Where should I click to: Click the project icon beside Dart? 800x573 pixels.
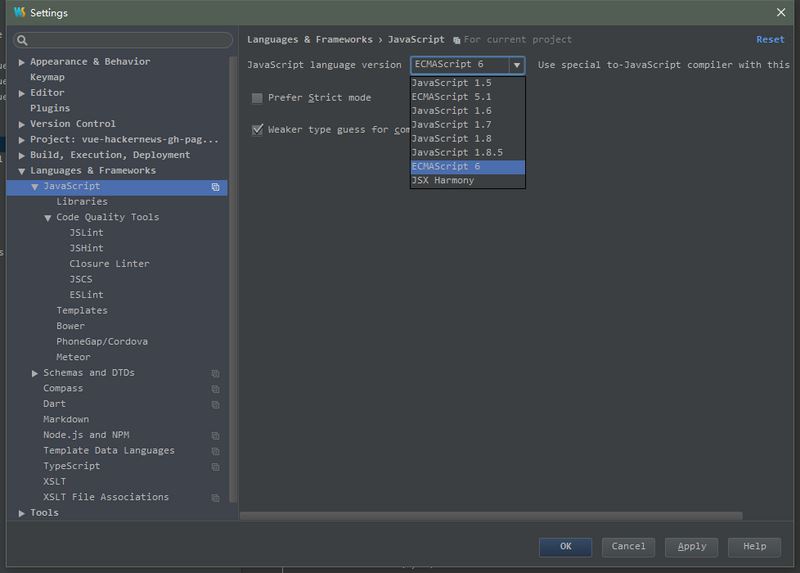click(x=215, y=405)
